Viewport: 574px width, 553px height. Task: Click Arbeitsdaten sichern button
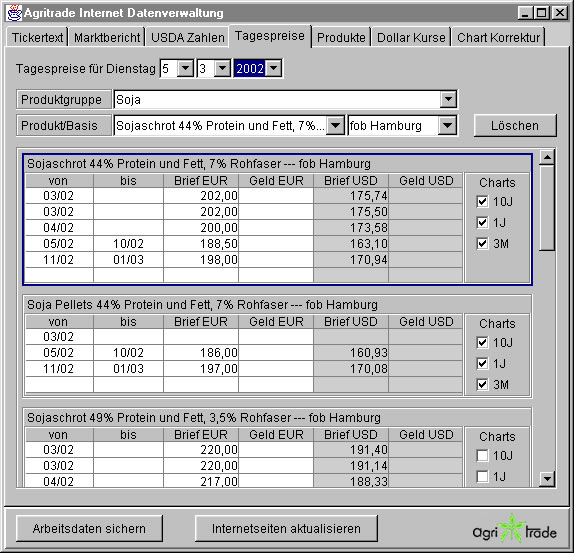pyautogui.click(x=89, y=528)
